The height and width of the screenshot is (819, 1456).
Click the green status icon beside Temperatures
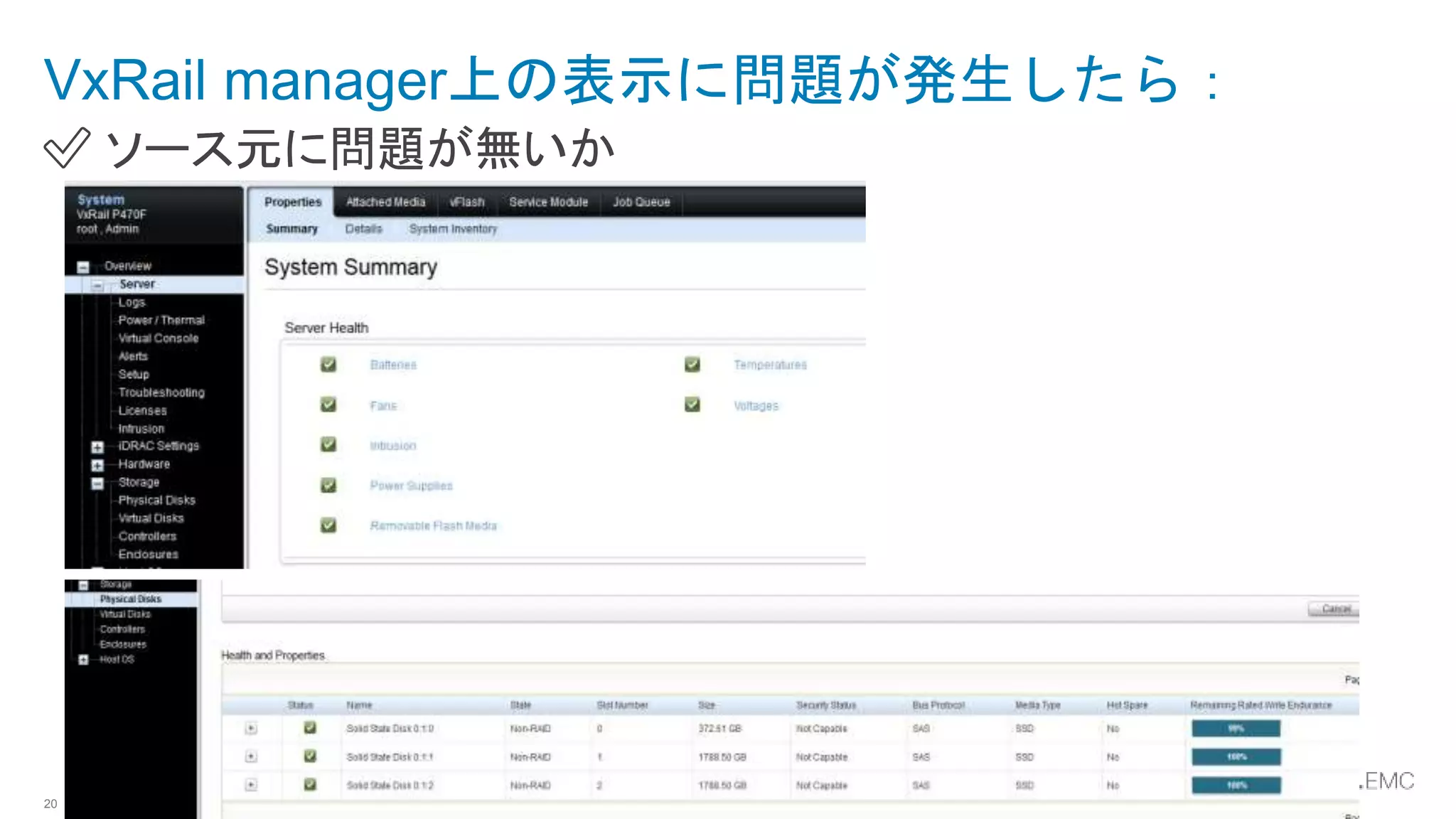click(692, 365)
